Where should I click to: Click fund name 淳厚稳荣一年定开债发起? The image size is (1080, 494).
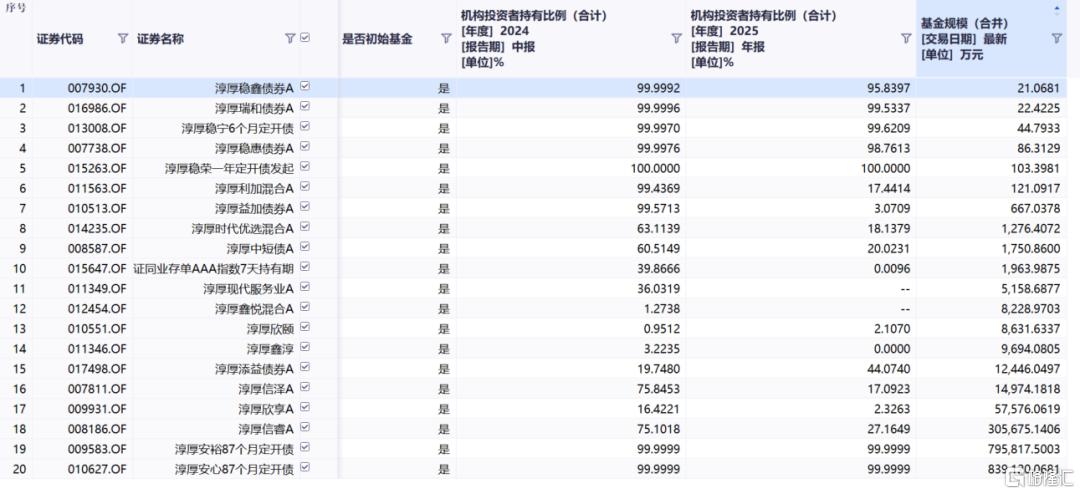[229, 168]
